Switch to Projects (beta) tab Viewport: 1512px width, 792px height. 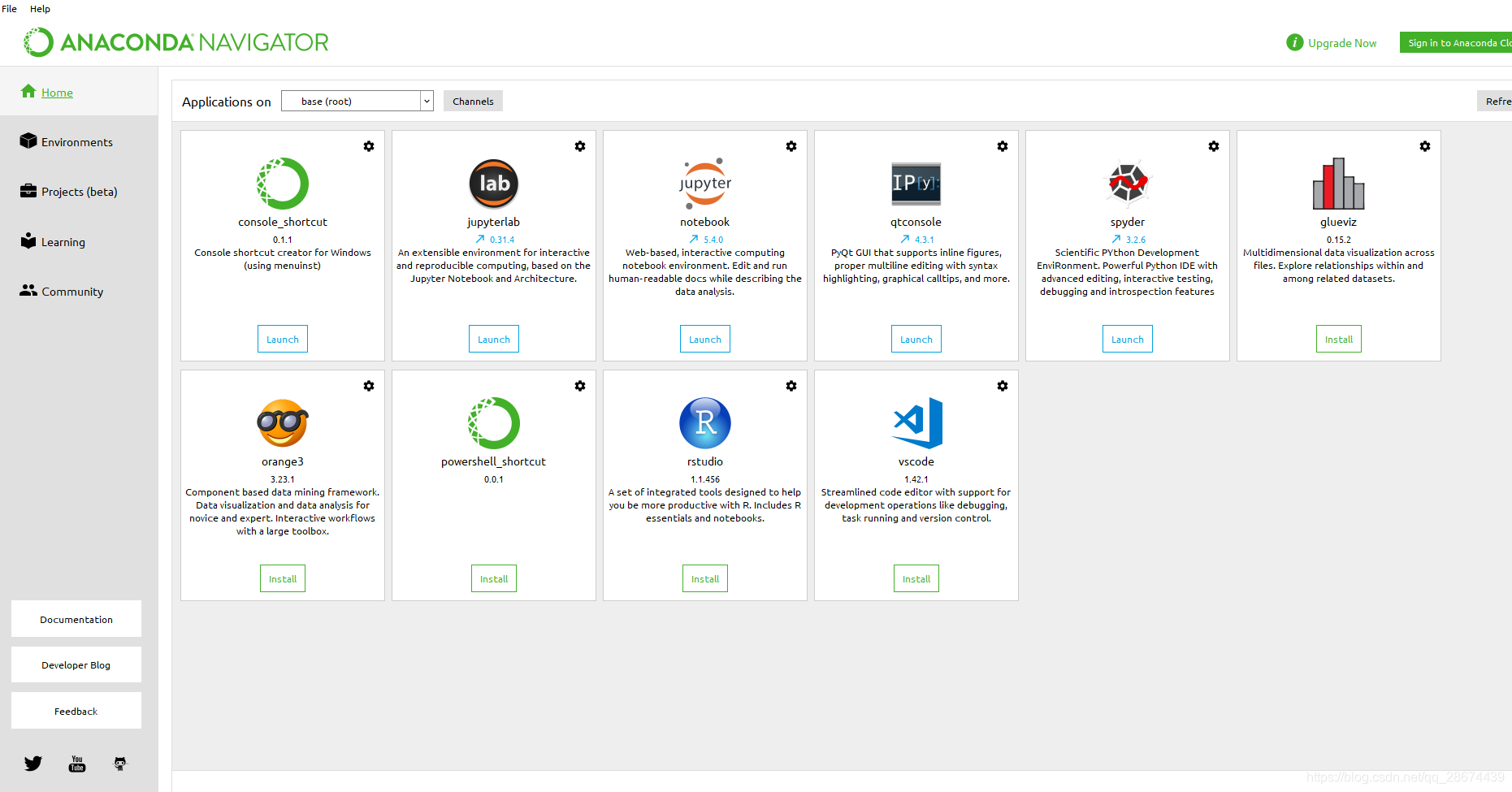click(79, 191)
